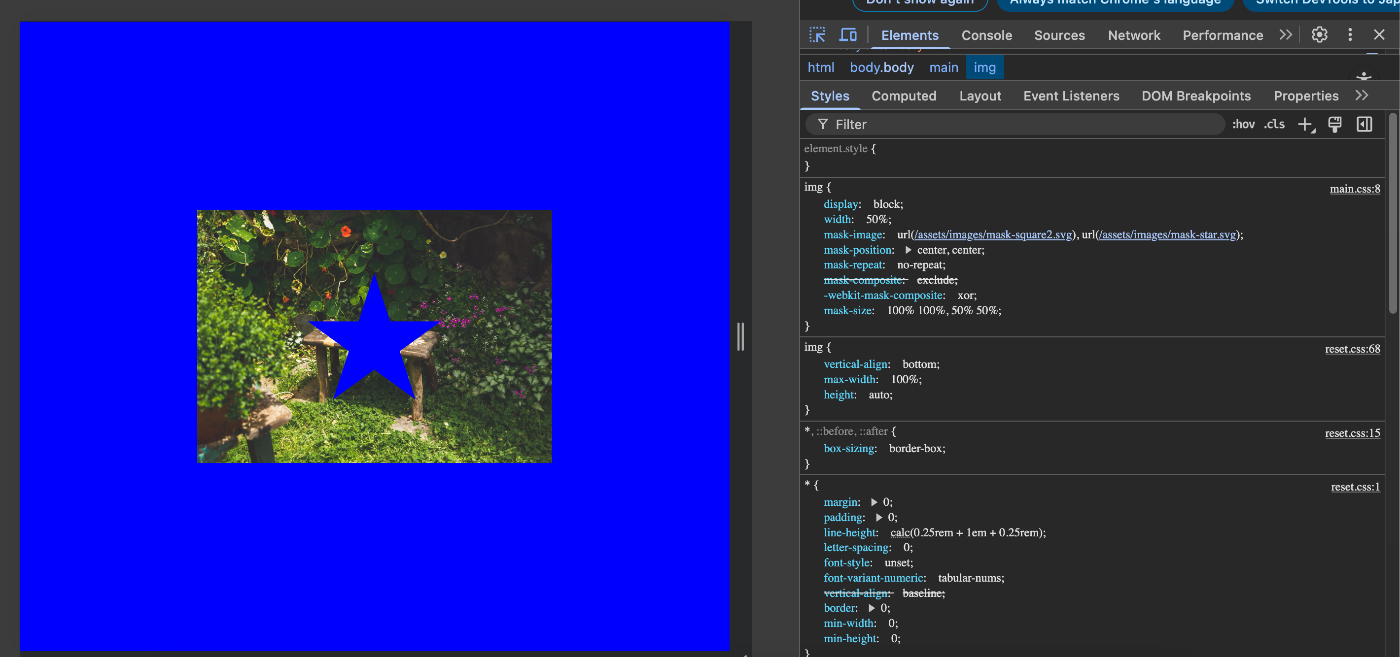Open the main.css:8 source link
Image resolution: width=1400 pixels, height=657 pixels.
pos(1355,188)
